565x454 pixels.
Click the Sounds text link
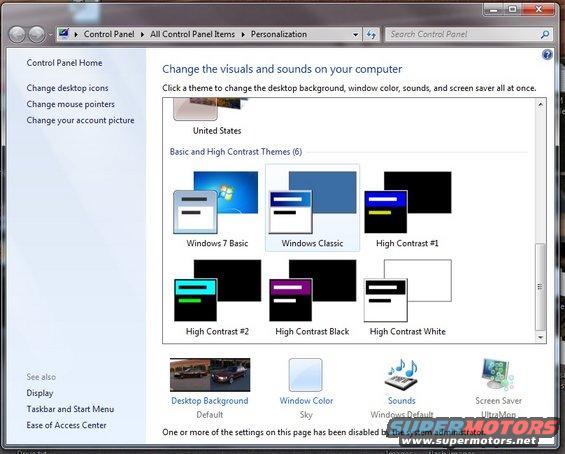[401, 401]
